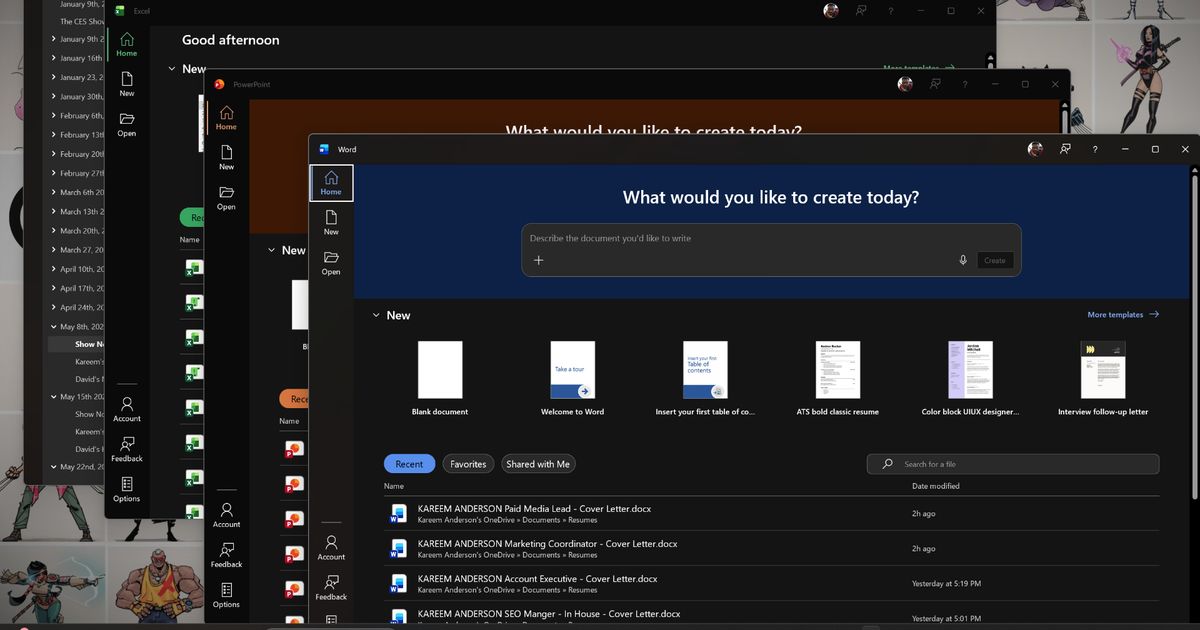Choose Insert your first table of contents template
This screenshot has width=1200, height=630.
705,378
